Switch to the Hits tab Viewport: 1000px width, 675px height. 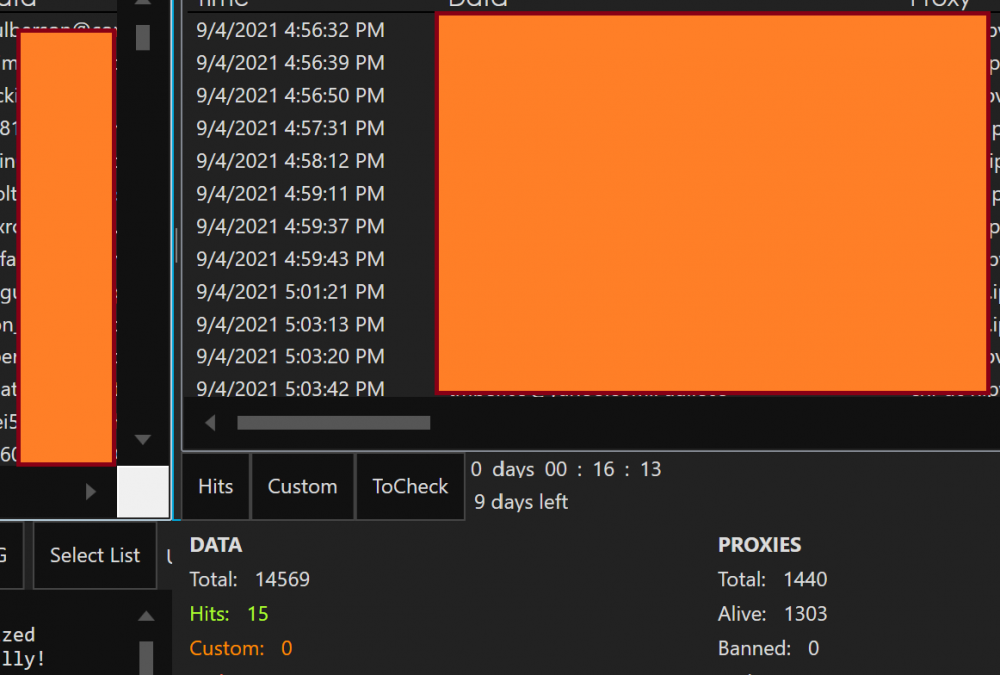coord(216,487)
